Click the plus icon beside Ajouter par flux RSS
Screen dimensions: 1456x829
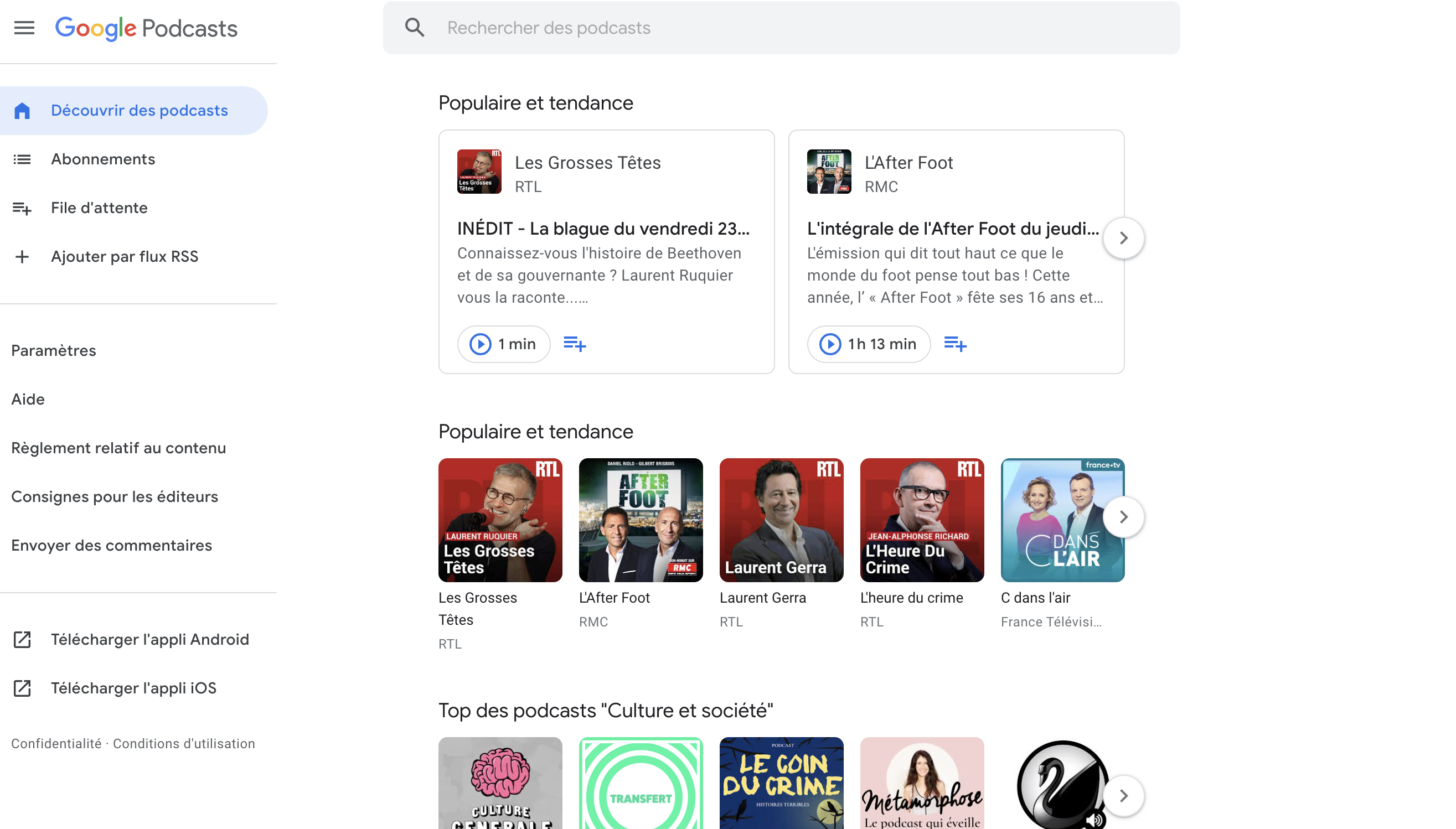[x=22, y=257]
